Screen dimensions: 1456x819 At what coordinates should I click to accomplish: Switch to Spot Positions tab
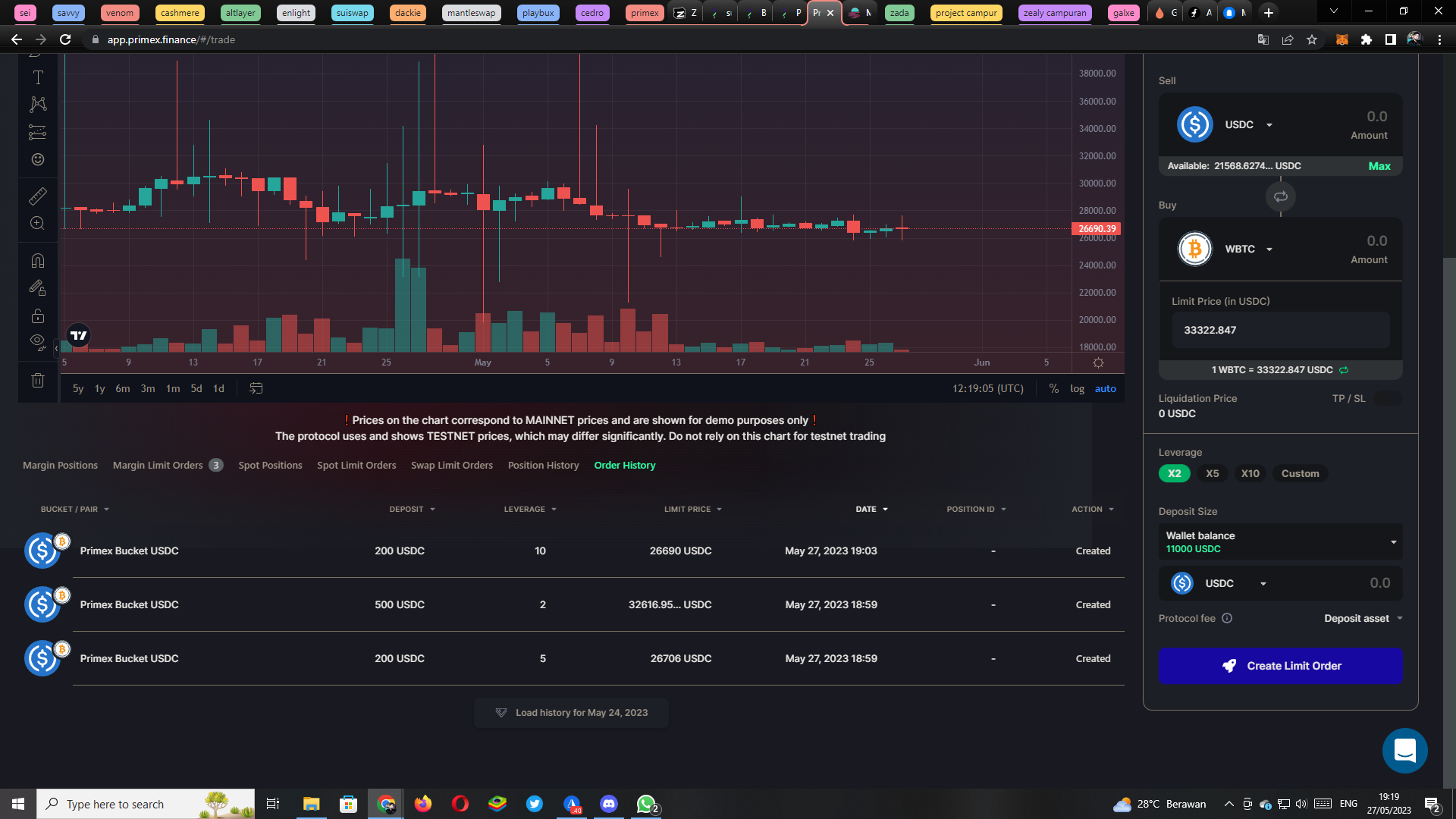point(270,466)
